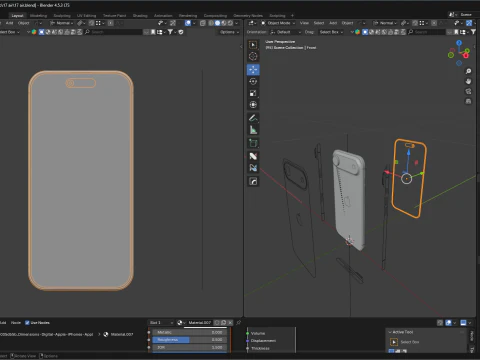Switch to the Shading workspace tab
The image size is (480, 360).
[140, 15]
